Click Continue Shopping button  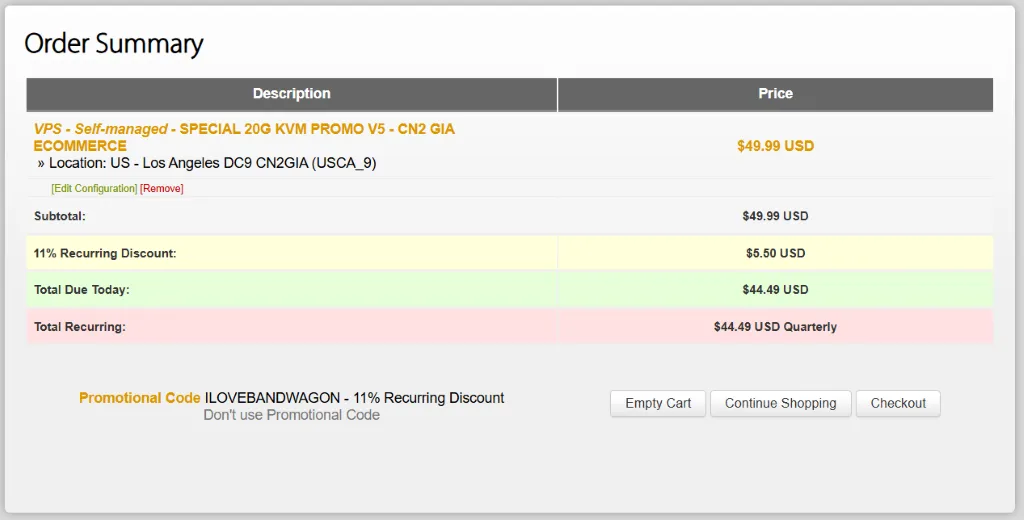click(780, 403)
